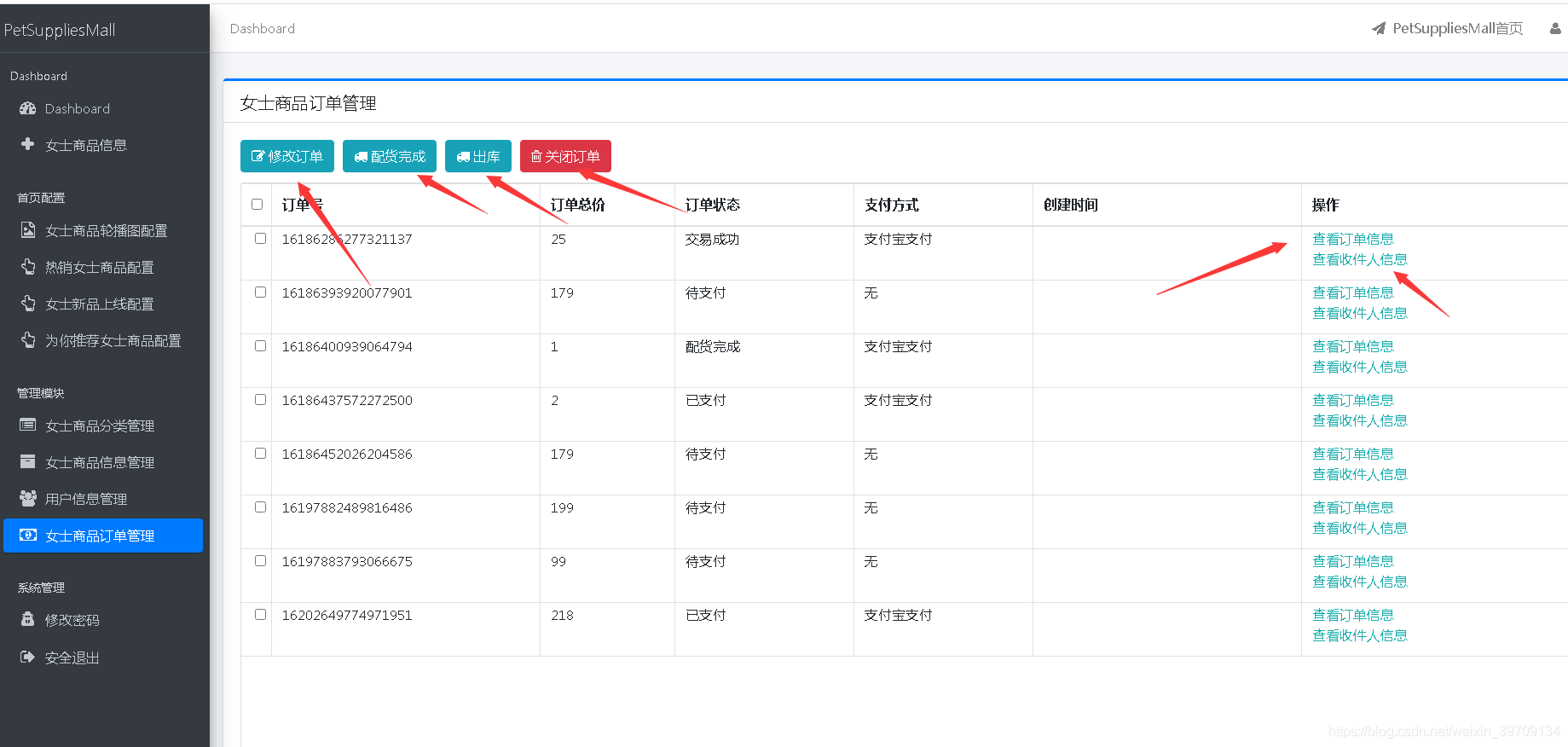Screen dimensions: 1568x747
Task: Click the image icon for 女士商品轮播图配置
Action: point(28,230)
